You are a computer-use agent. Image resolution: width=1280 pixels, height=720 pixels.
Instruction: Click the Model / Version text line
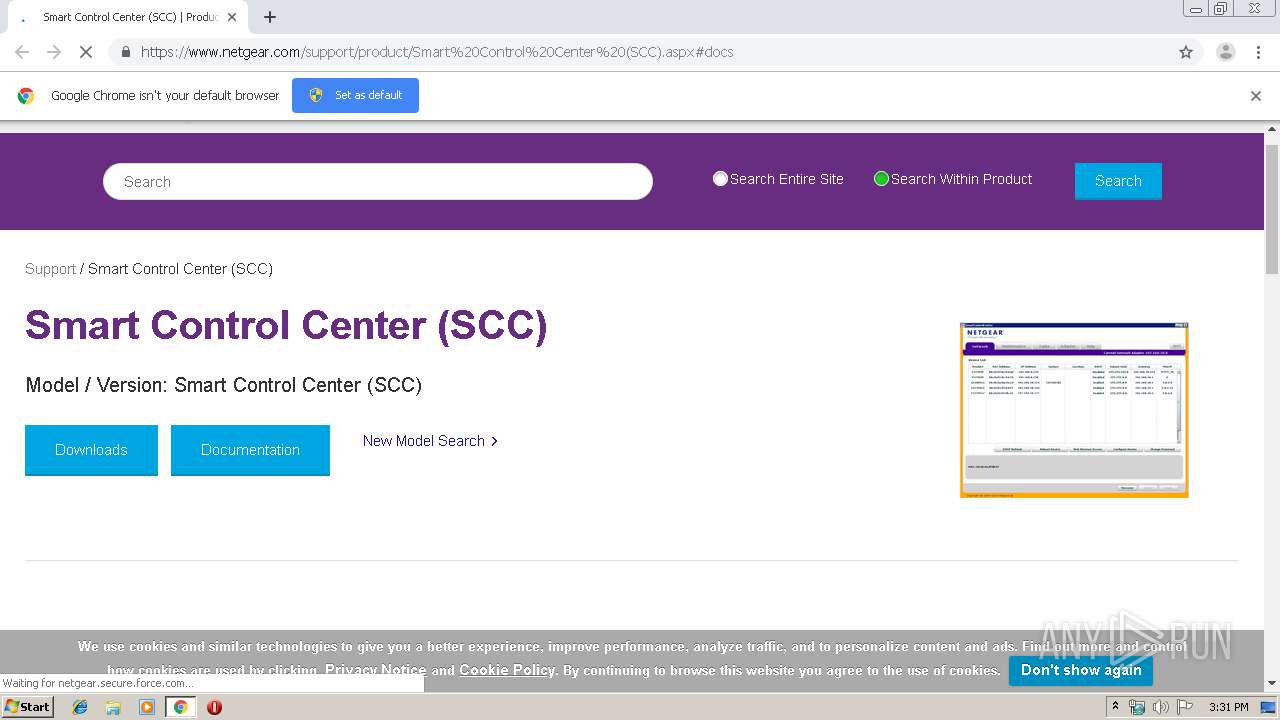[223, 385]
